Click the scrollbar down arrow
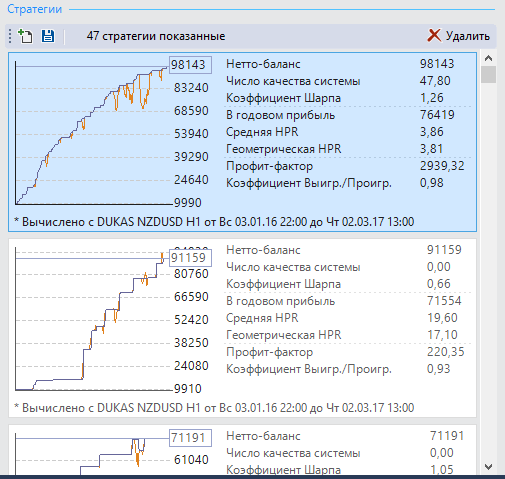This screenshot has width=505, height=479. (x=488, y=467)
